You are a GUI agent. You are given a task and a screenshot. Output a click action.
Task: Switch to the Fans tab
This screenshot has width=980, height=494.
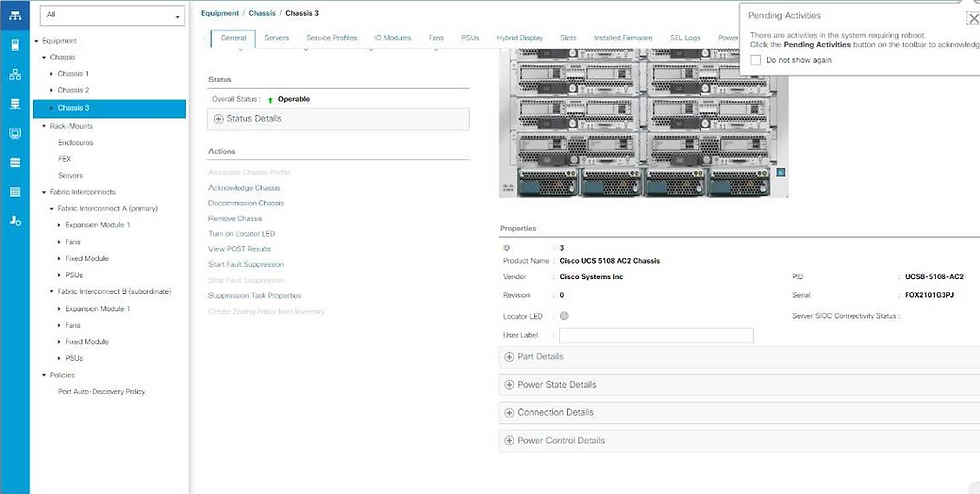436,38
